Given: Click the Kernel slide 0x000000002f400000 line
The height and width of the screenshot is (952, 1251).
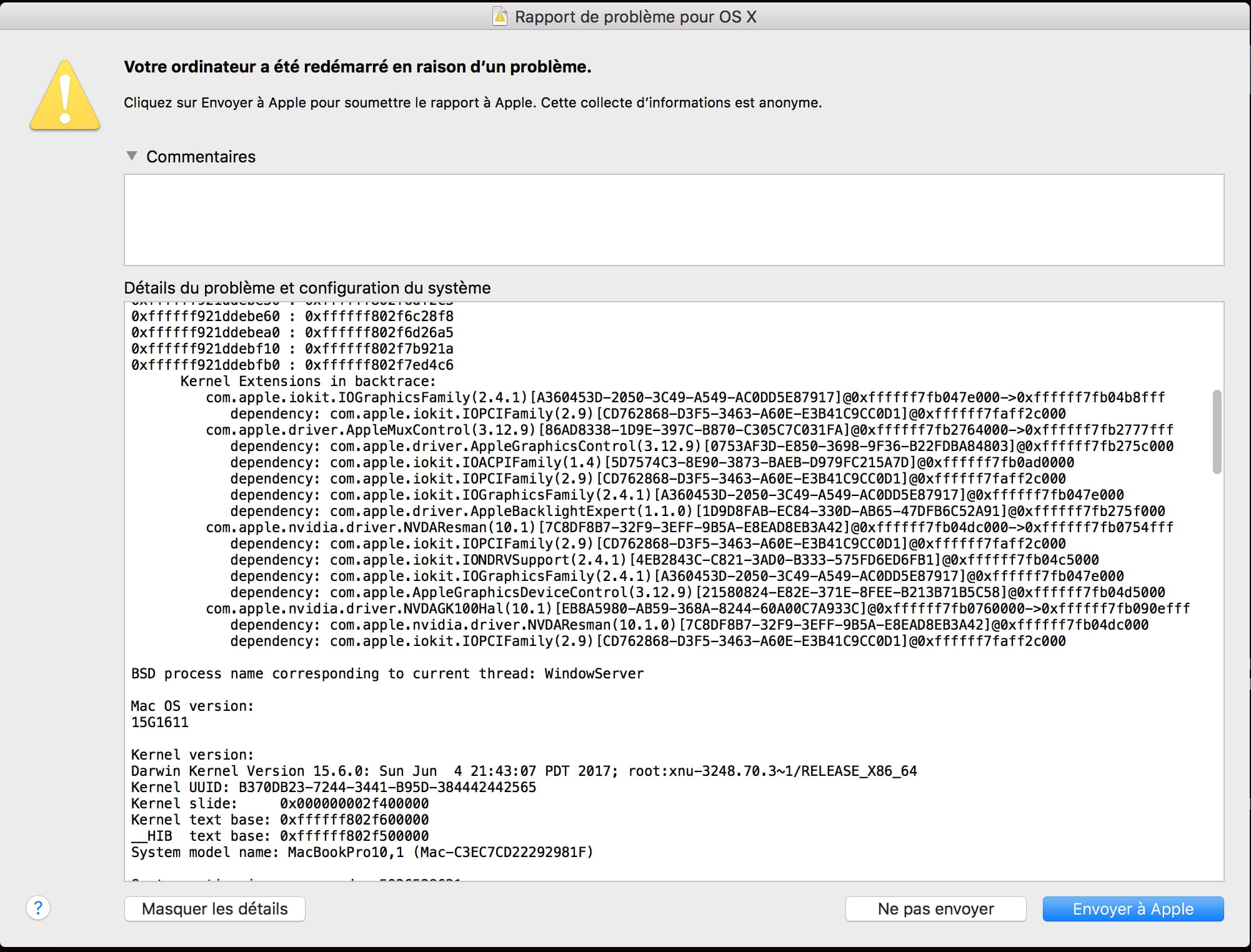Looking at the screenshot, I should pos(280,803).
